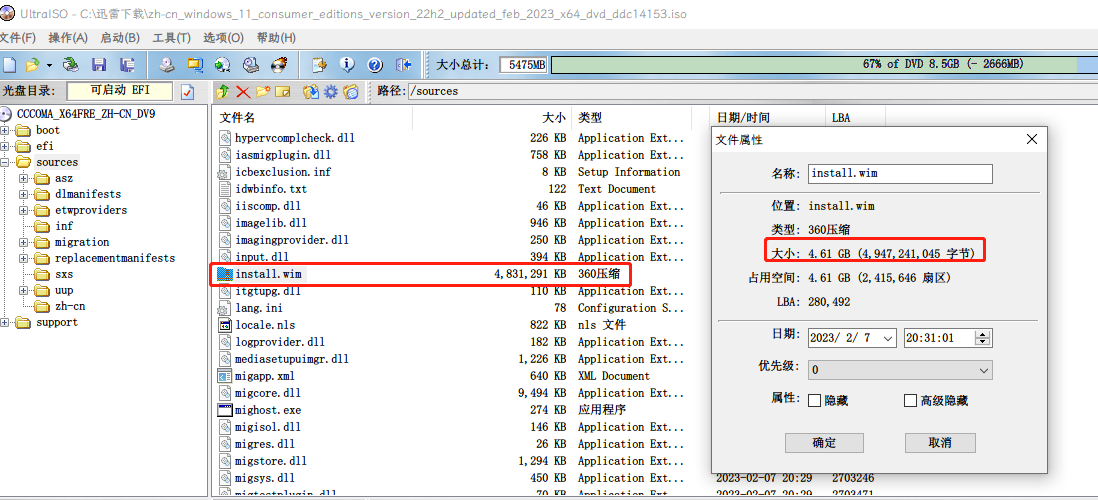Tick the 高级隐藏 checkbox
This screenshot has width=1098, height=500.
[x=910, y=401]
